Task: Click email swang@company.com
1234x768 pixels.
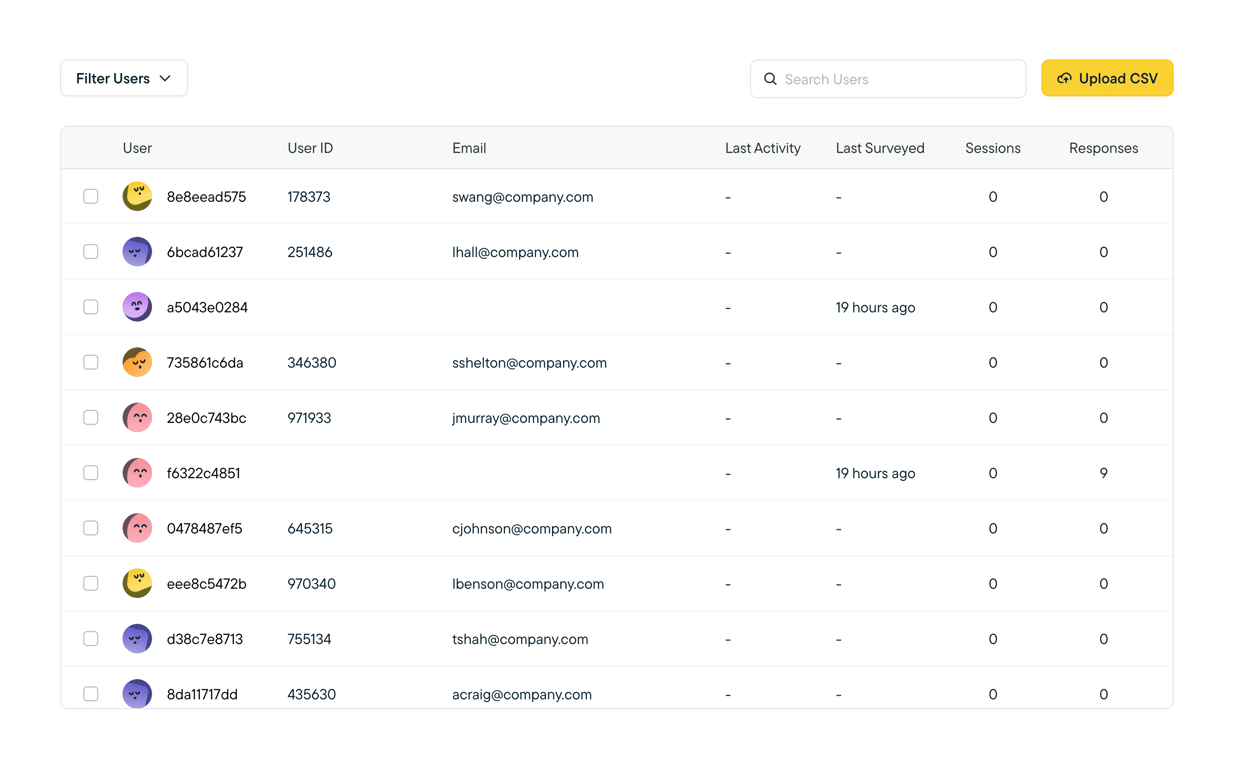Action: point(523,197)
